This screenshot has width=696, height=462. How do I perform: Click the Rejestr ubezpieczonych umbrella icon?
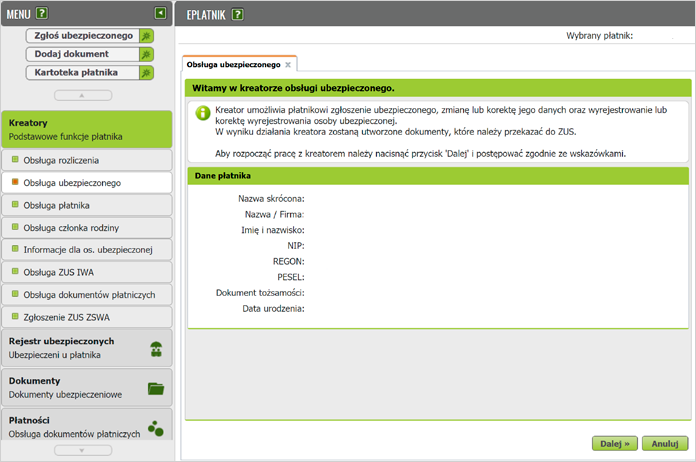tap(156, 349)
